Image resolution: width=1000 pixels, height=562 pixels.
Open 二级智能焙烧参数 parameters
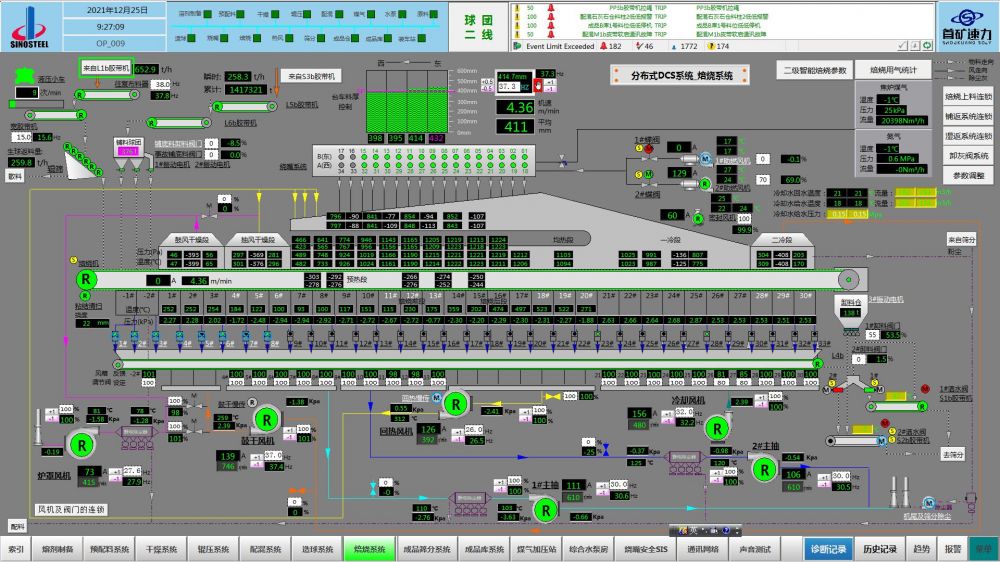point(815,70)
